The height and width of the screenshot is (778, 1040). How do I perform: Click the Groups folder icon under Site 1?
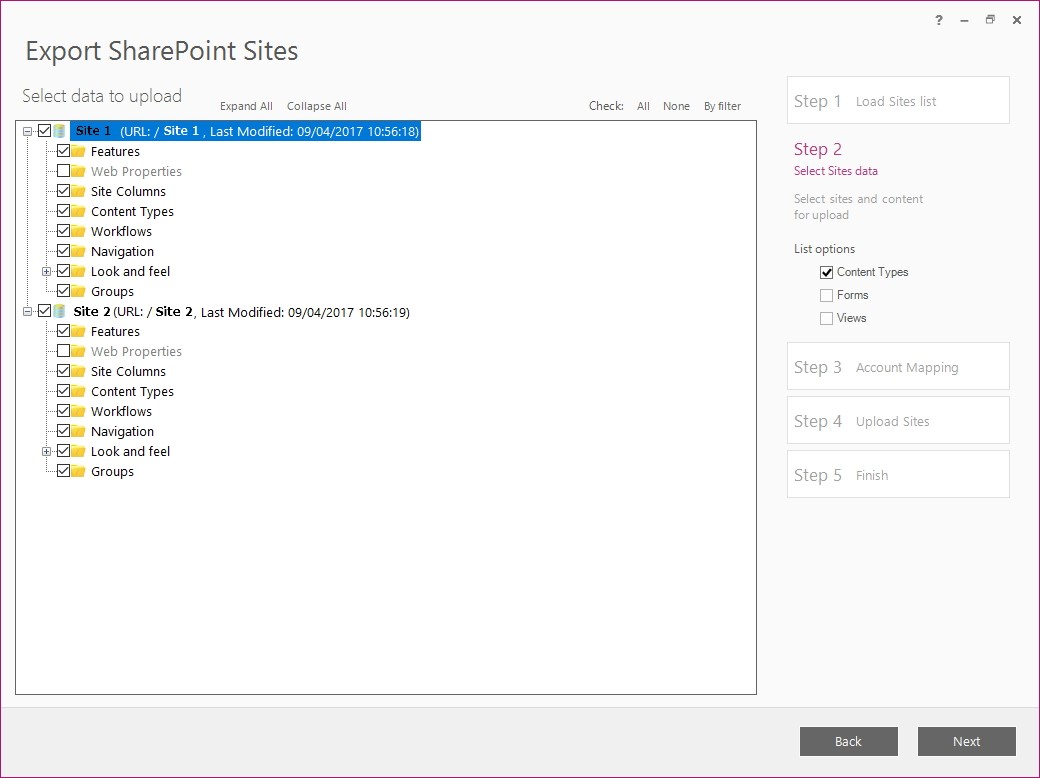[x=78, y=291]
